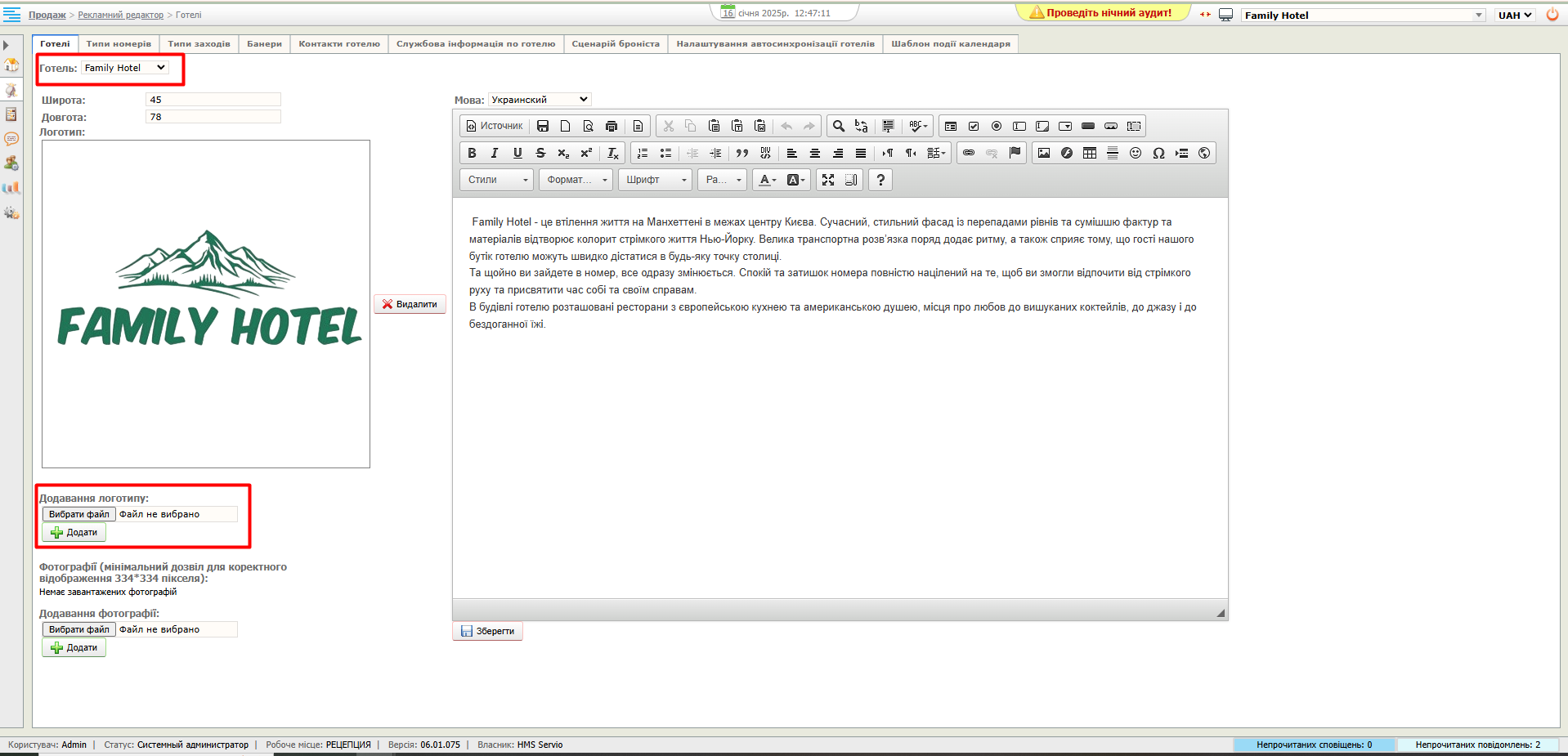Click the print icon in the editor
Viewport: 1568px width, 756px height.
click(x=612, y=126)
